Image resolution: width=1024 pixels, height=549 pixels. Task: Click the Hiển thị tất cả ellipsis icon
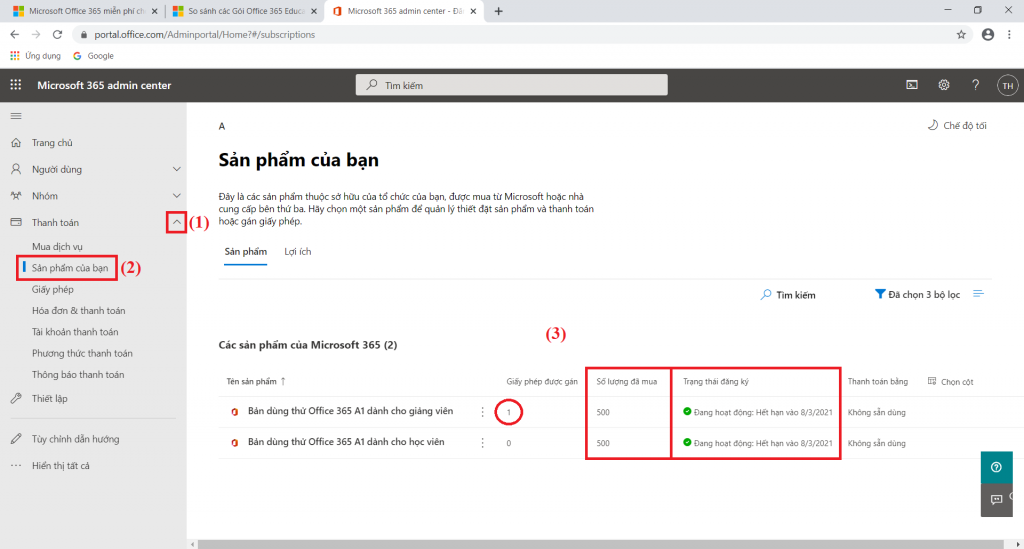click(x=16, y=465)
